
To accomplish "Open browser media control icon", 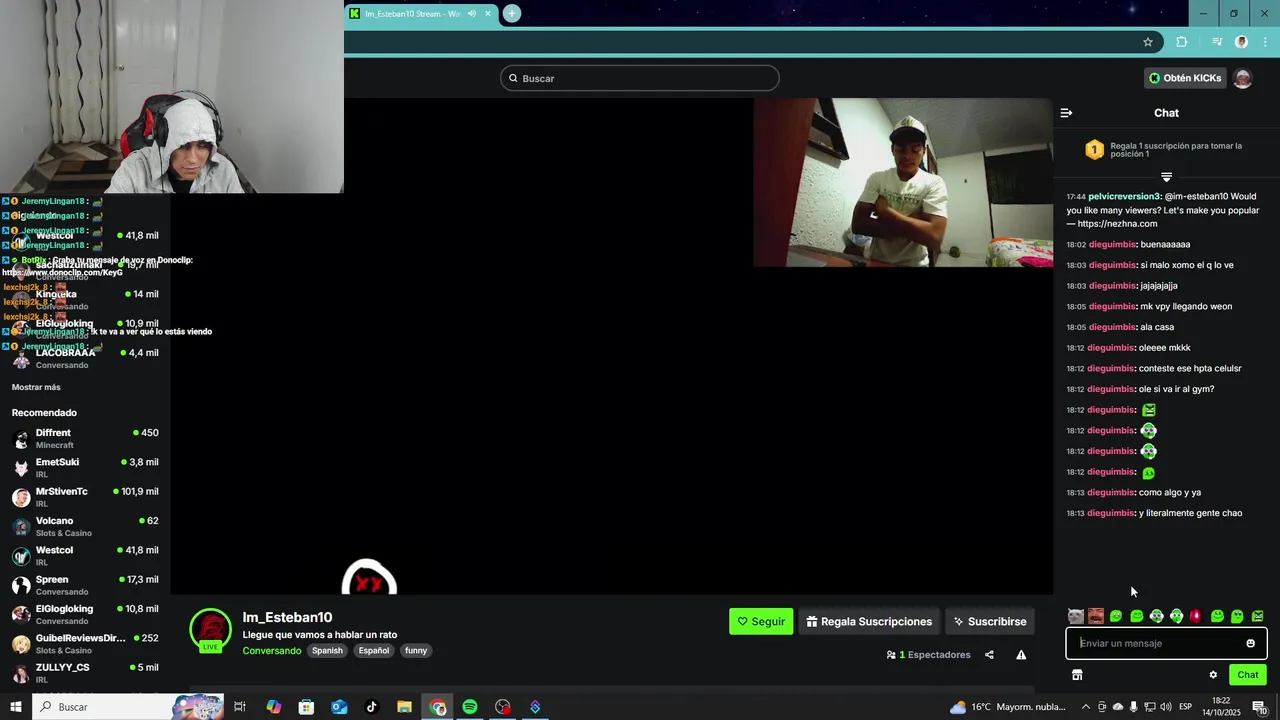I will point(1217,42).
